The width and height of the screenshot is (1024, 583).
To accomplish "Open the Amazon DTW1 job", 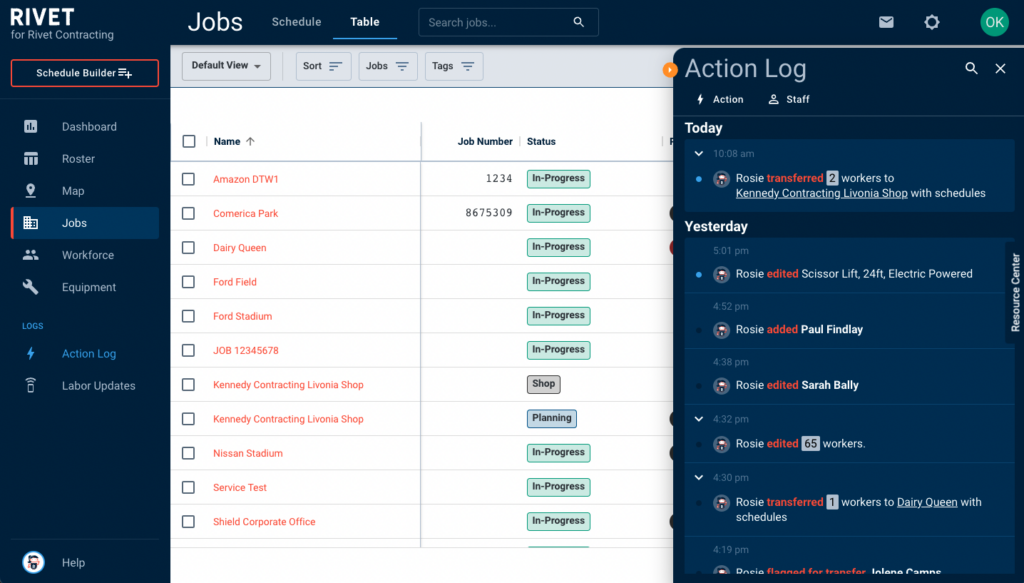I will click(246, 179).
